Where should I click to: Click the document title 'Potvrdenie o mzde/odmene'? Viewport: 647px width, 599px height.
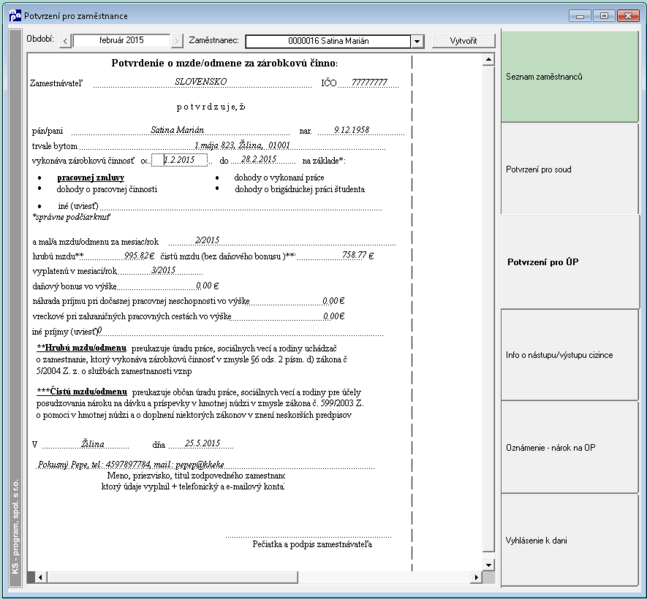point(224,63)
